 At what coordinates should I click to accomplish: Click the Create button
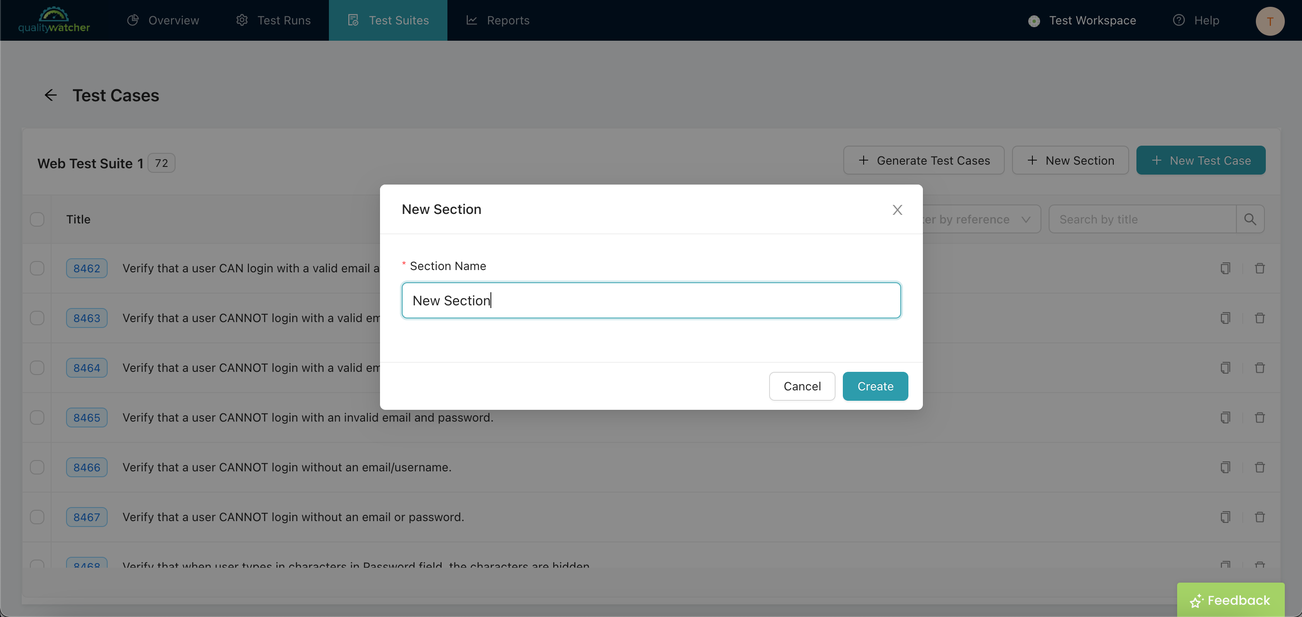[875, 386]
